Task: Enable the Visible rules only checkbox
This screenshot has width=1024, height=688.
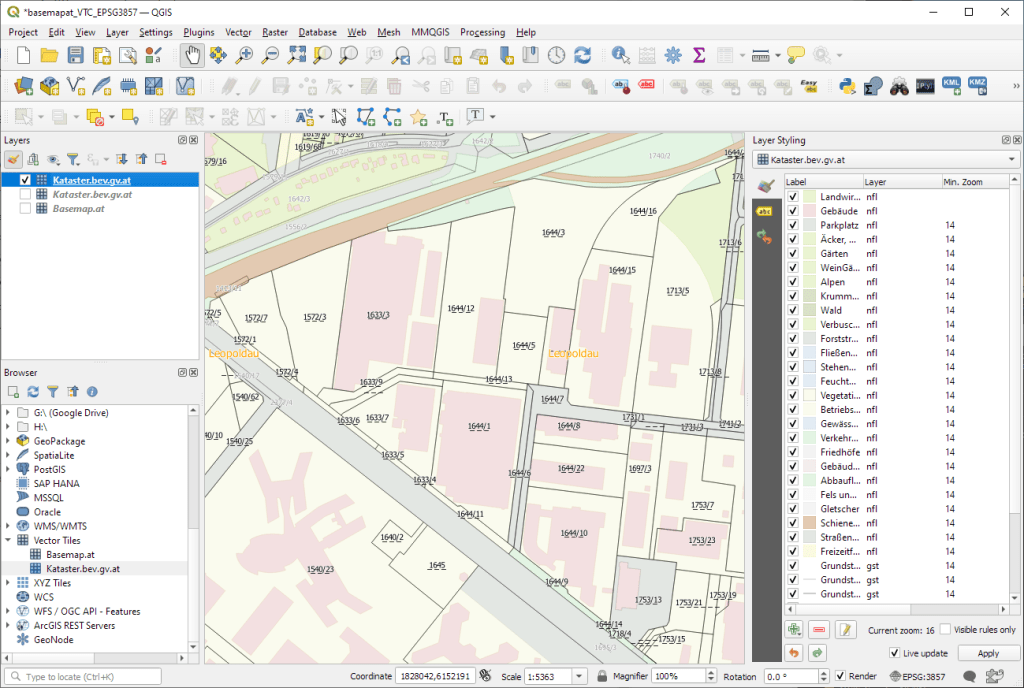Action: pyautogui.click(x=945, y=630)
